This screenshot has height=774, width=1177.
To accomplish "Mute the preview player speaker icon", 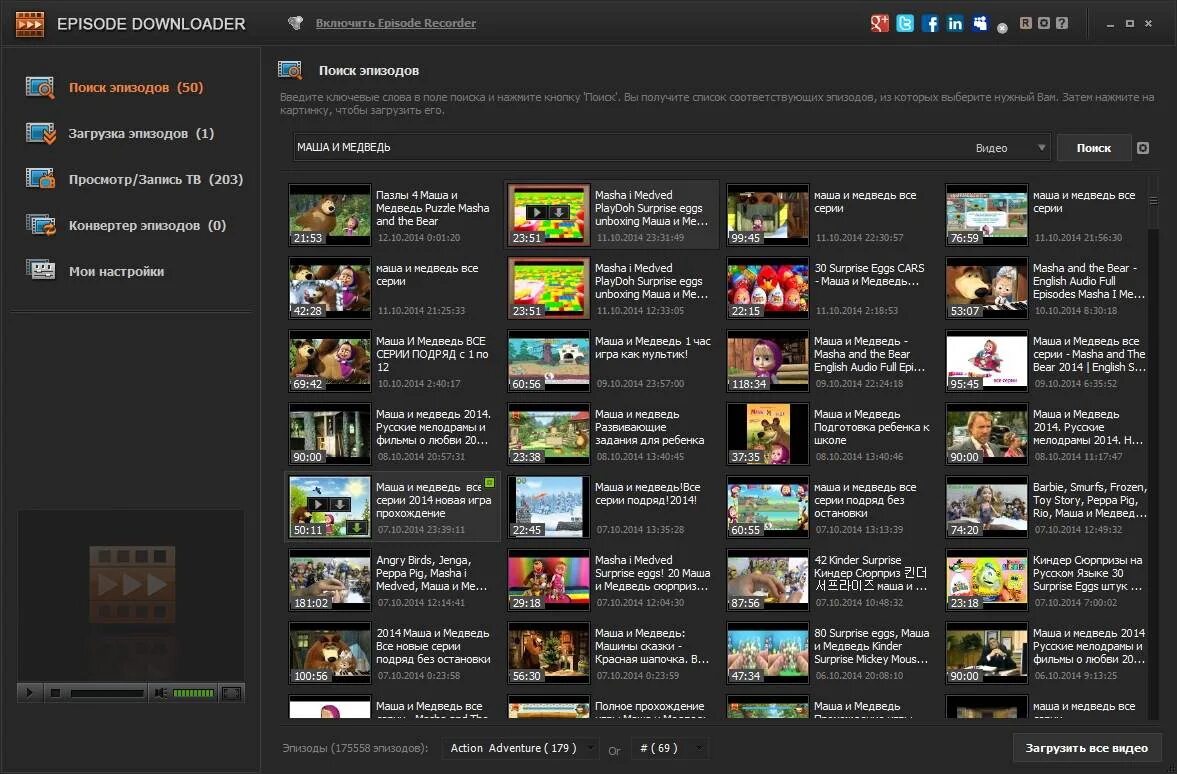I will (160, 693).
